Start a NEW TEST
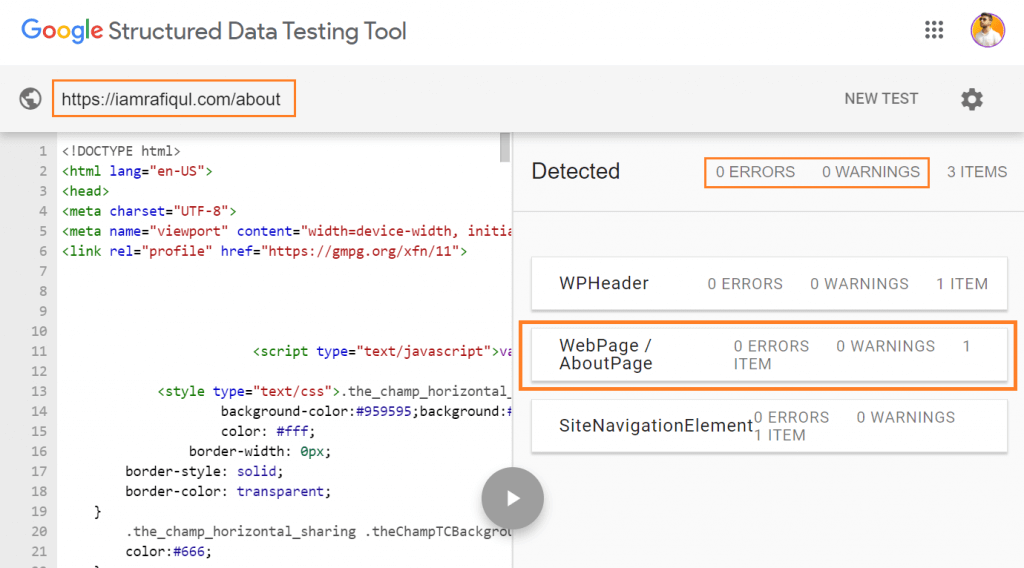The width and height of the screenshot is (1024, 568). 881,99
